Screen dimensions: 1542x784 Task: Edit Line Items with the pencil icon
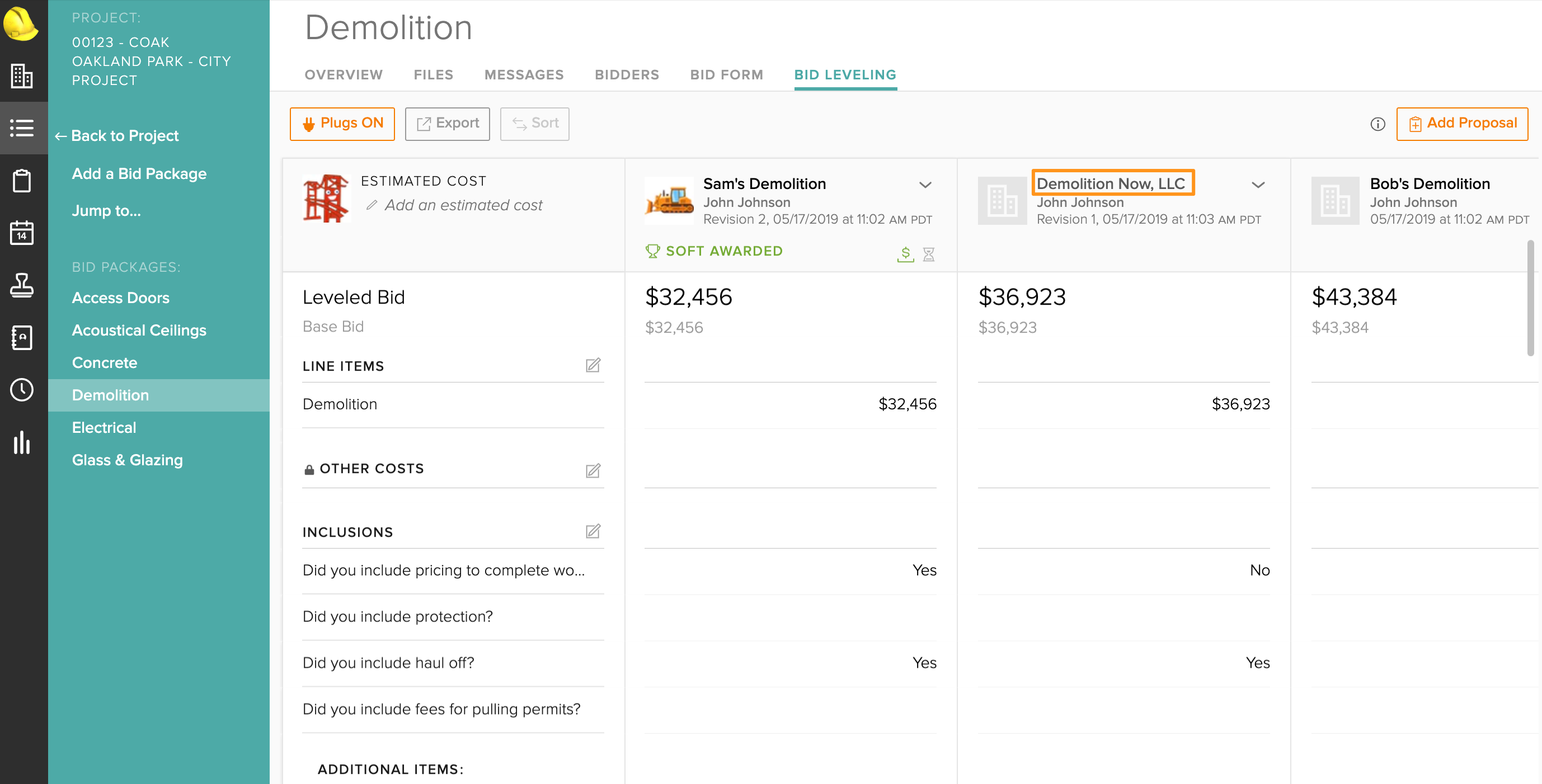593,365
